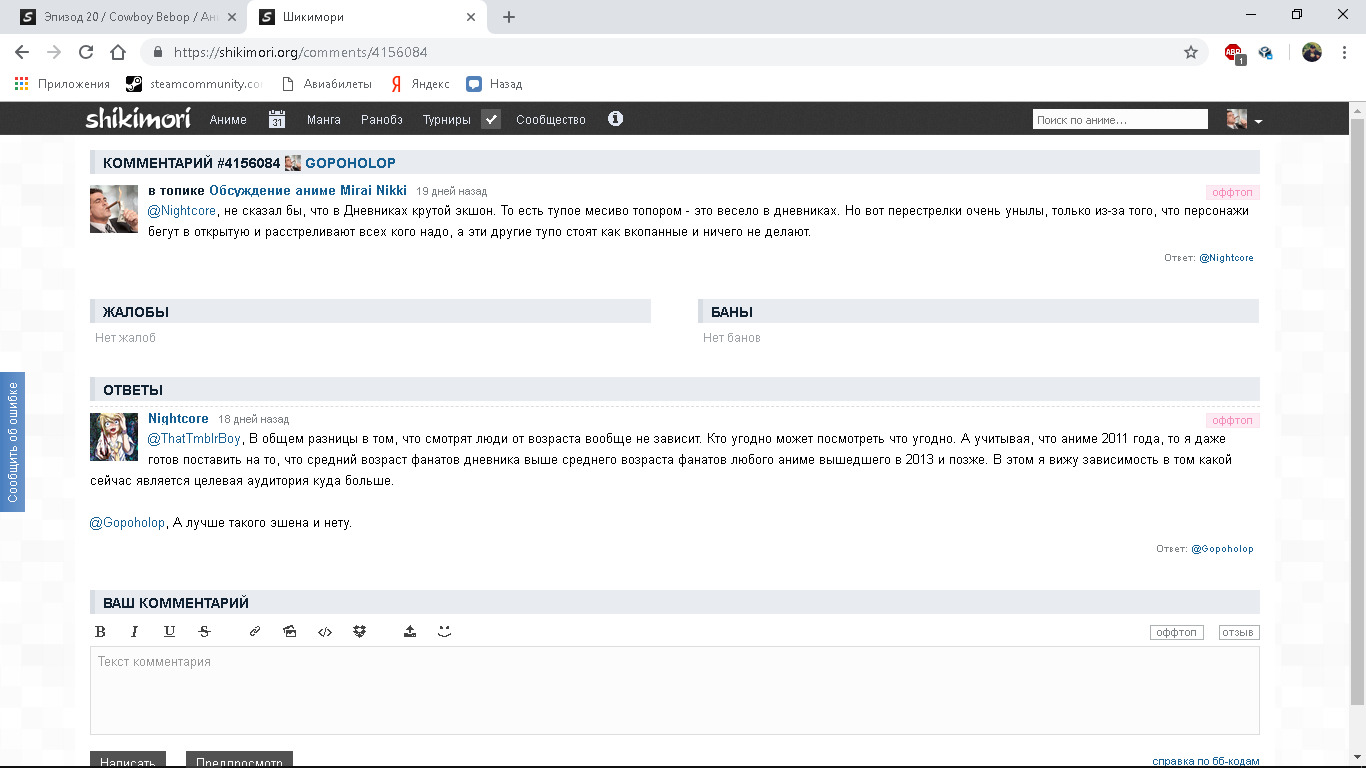1366x768 pixels.
Task: Open the calendar icon in Shikimori navbar
Action: coord(277,119)
